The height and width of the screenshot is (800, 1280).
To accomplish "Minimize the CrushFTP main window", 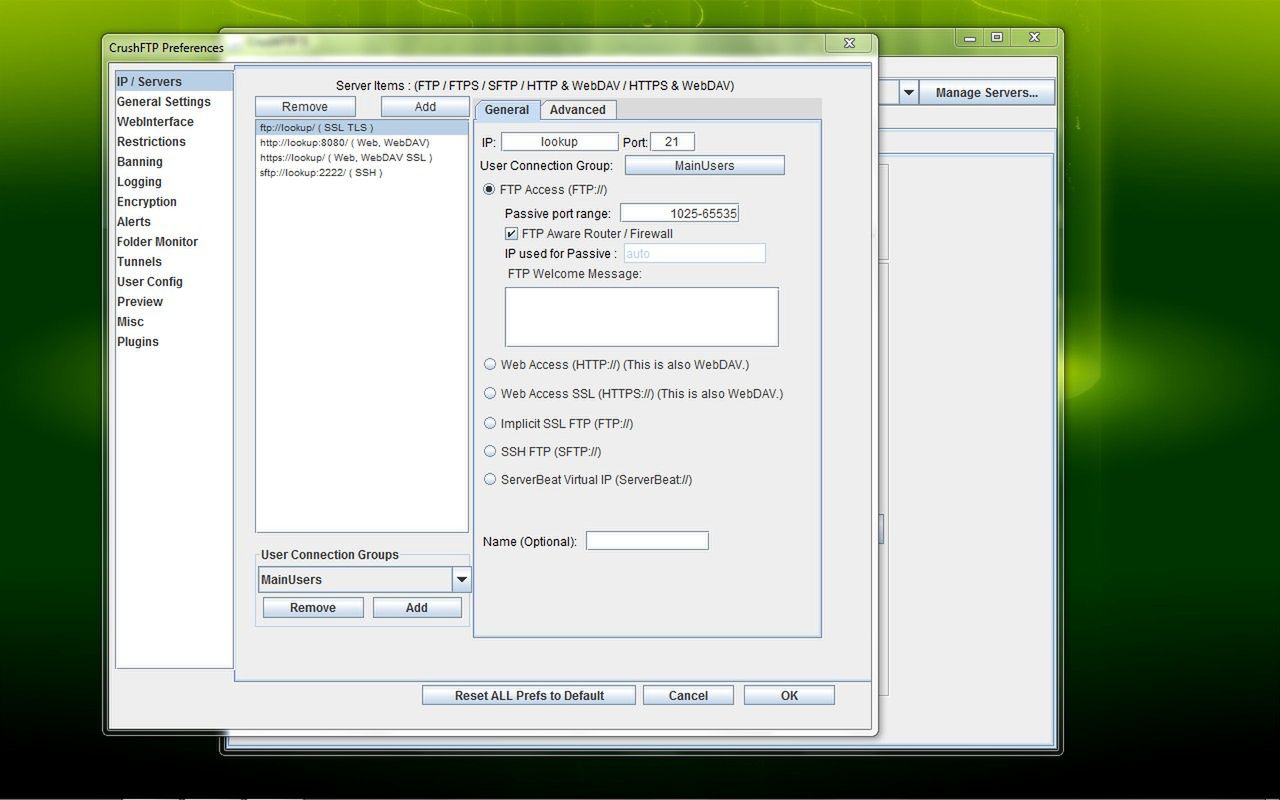I will (x=969, y=38).
